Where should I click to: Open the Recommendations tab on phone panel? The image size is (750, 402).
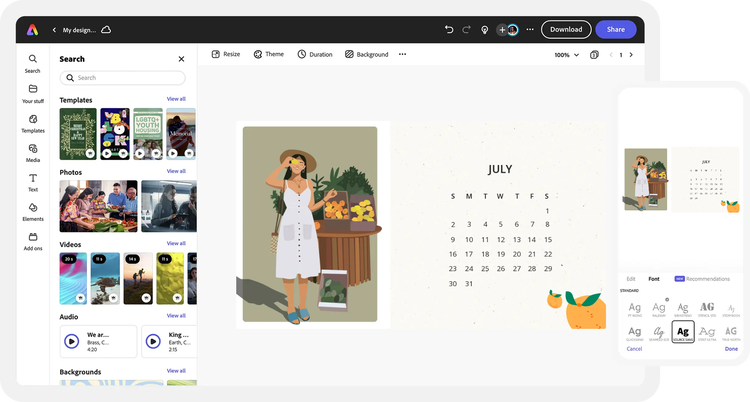(702, 279)
